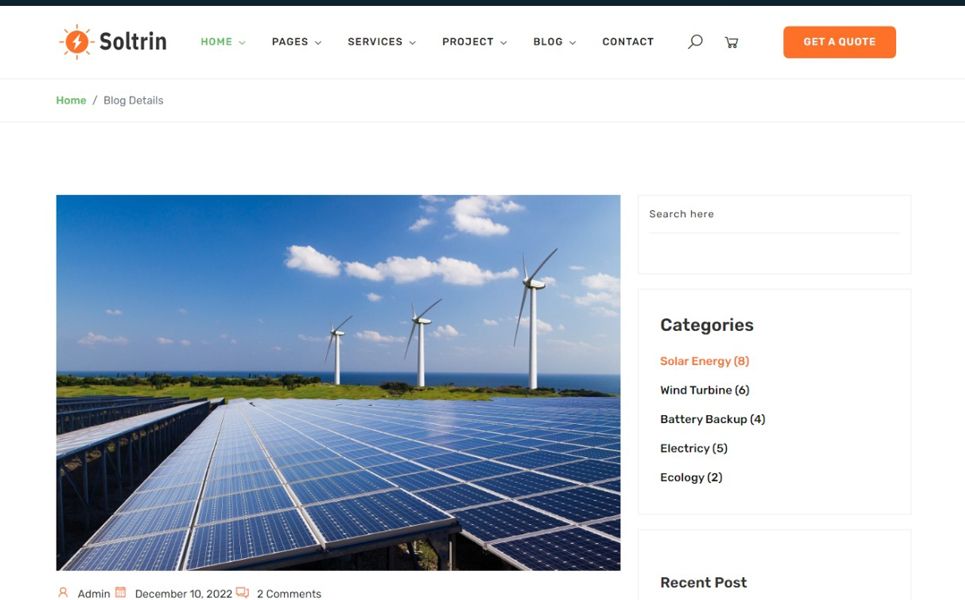Open the Solar Energy category
965x600 pixels.
[705, 361]
